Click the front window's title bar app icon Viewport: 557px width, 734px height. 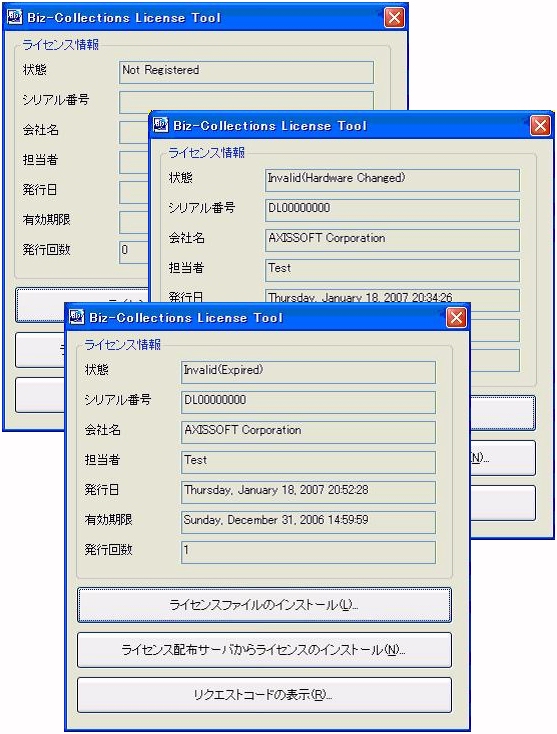click(x=77, y=317)
